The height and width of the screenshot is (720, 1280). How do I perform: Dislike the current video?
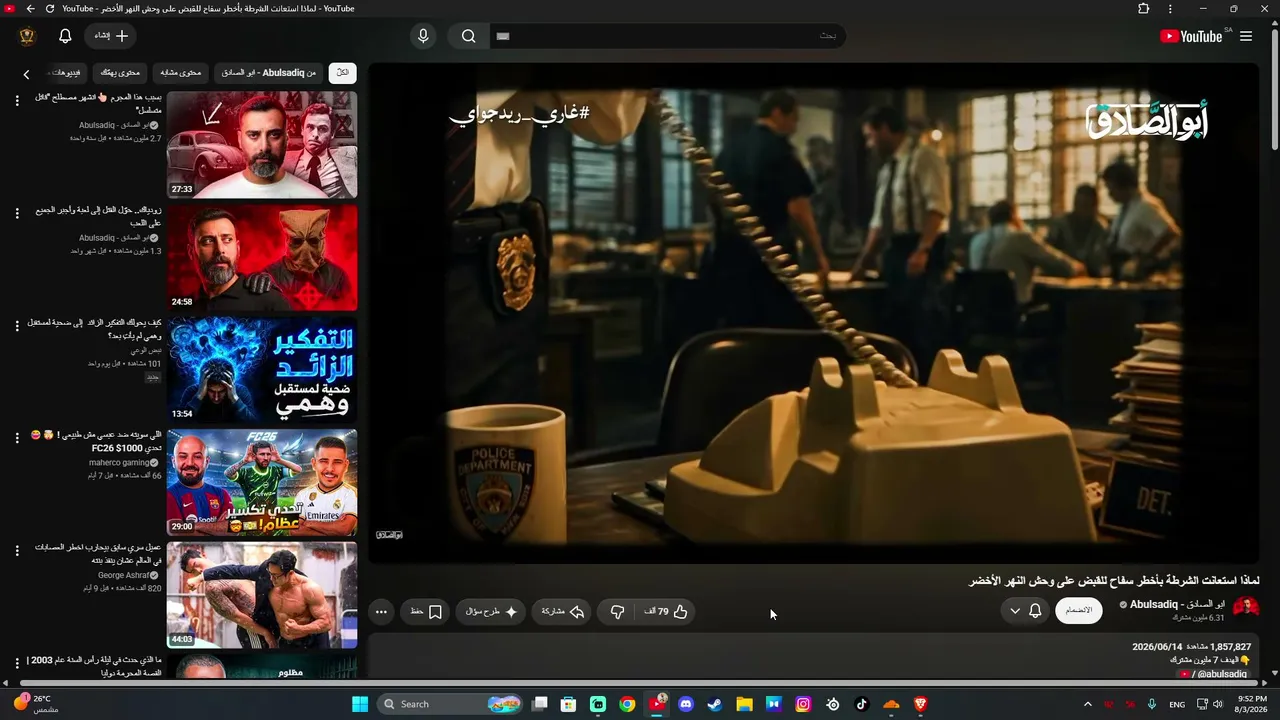pos(617,611)
